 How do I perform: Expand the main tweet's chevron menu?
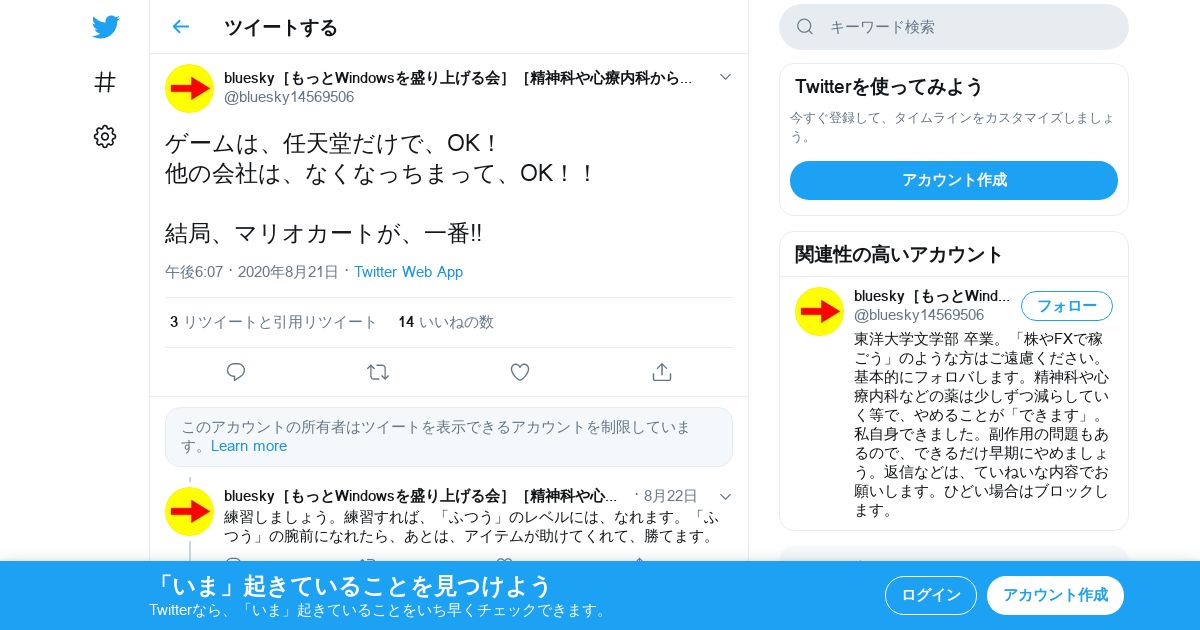pos(726,77)
